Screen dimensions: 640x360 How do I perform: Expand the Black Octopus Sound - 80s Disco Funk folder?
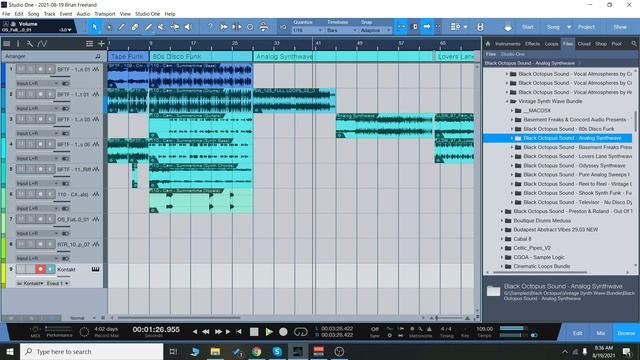click(513, 129)
